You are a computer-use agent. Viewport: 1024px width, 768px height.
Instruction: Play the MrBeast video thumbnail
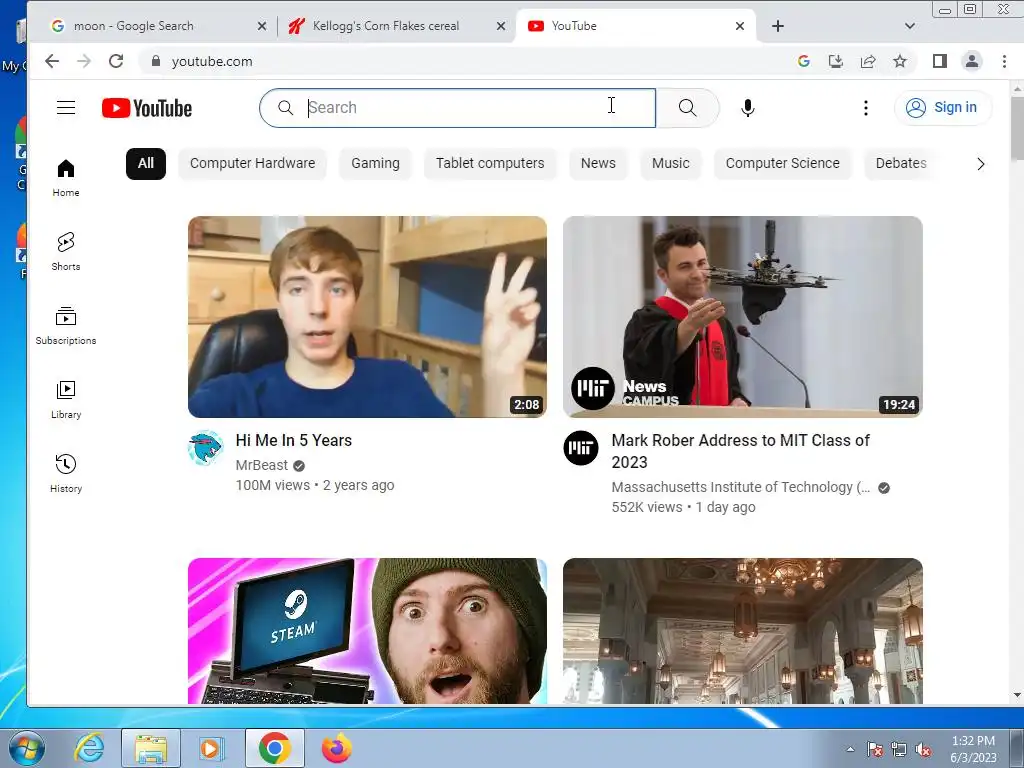pos(368,317)
